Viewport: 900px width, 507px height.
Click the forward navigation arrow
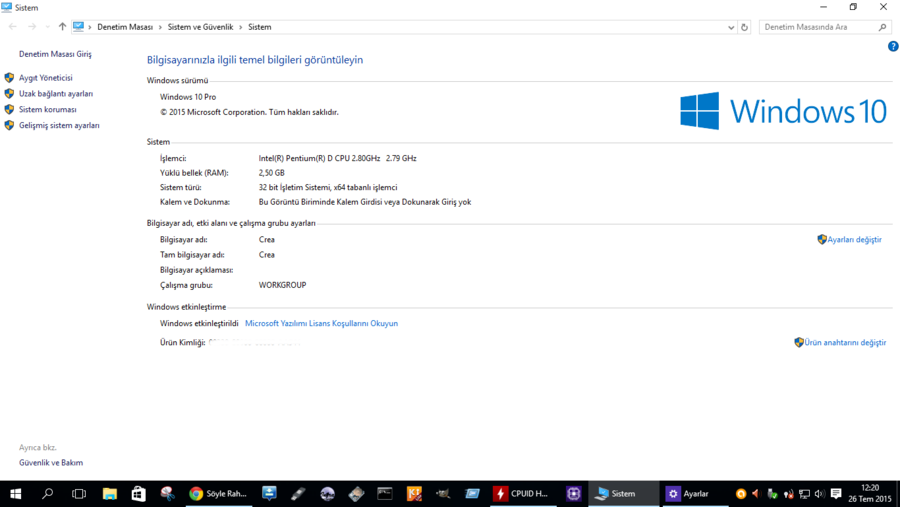(32, 26)
